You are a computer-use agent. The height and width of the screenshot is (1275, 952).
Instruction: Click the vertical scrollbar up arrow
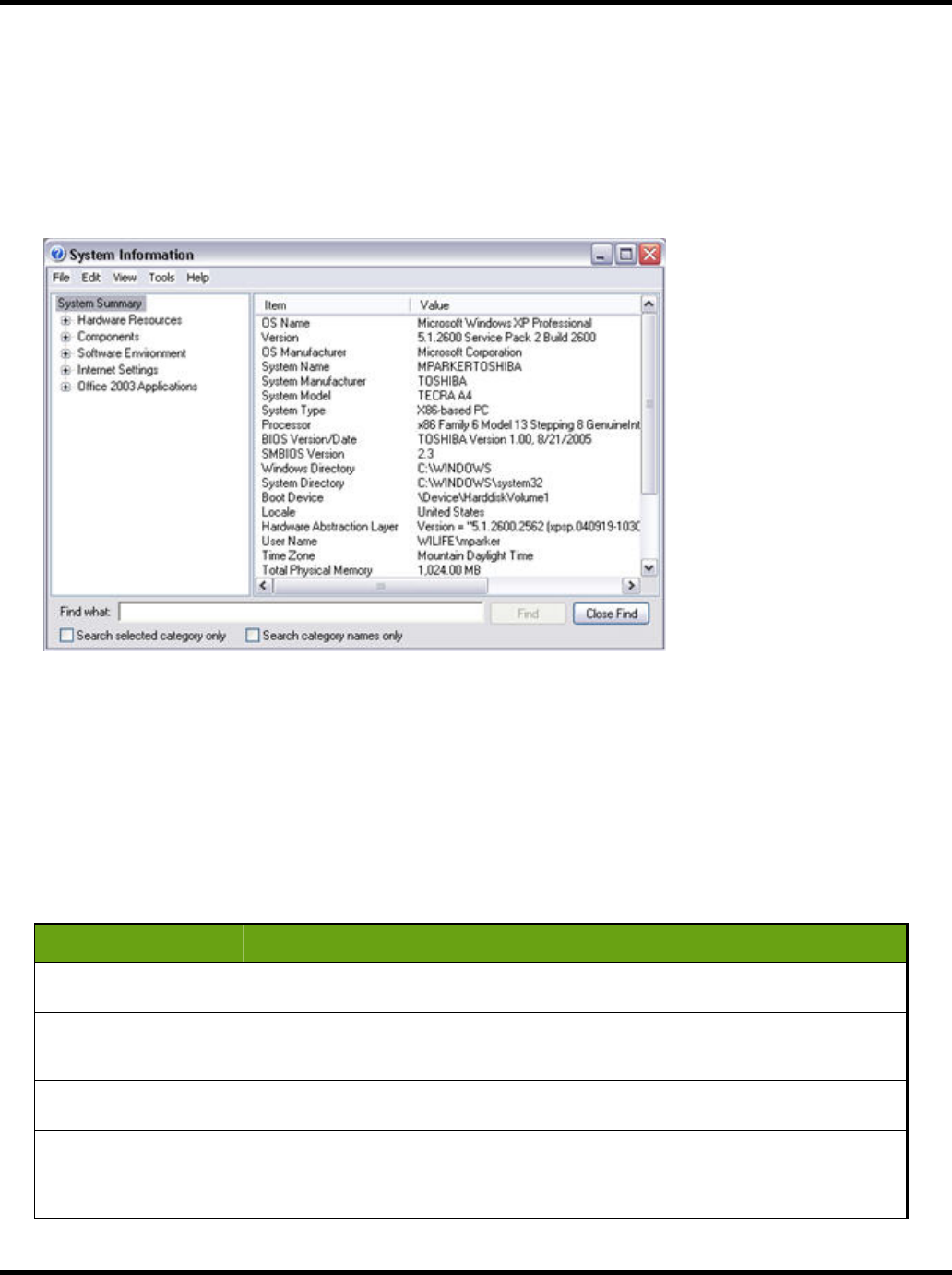click(649, 304)
